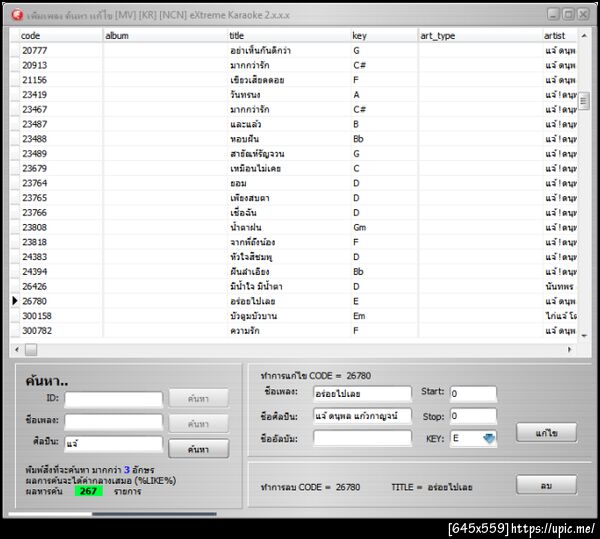Click the แก้ไข edit button
600x539 pixels.
(x=546, y=433)
